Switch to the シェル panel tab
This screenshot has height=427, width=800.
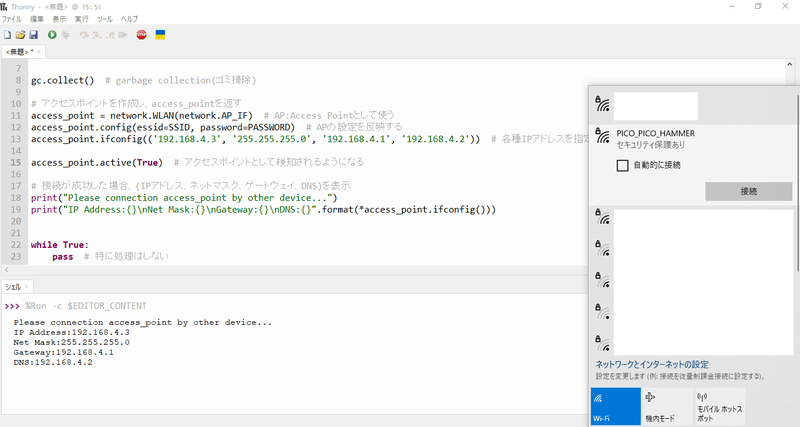pyautogui.click(x=14, y=287)
